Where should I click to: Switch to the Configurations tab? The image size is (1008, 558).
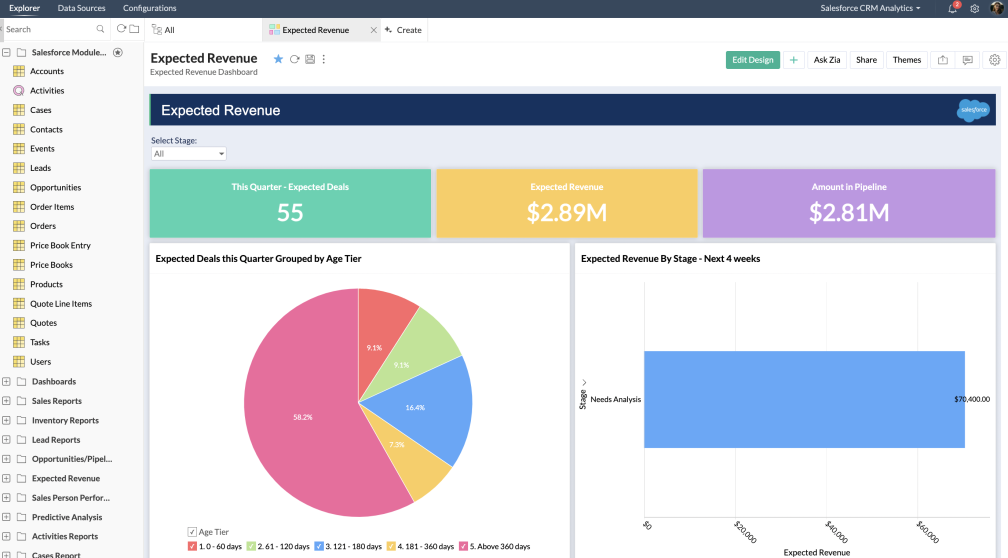tap(150, 8)
